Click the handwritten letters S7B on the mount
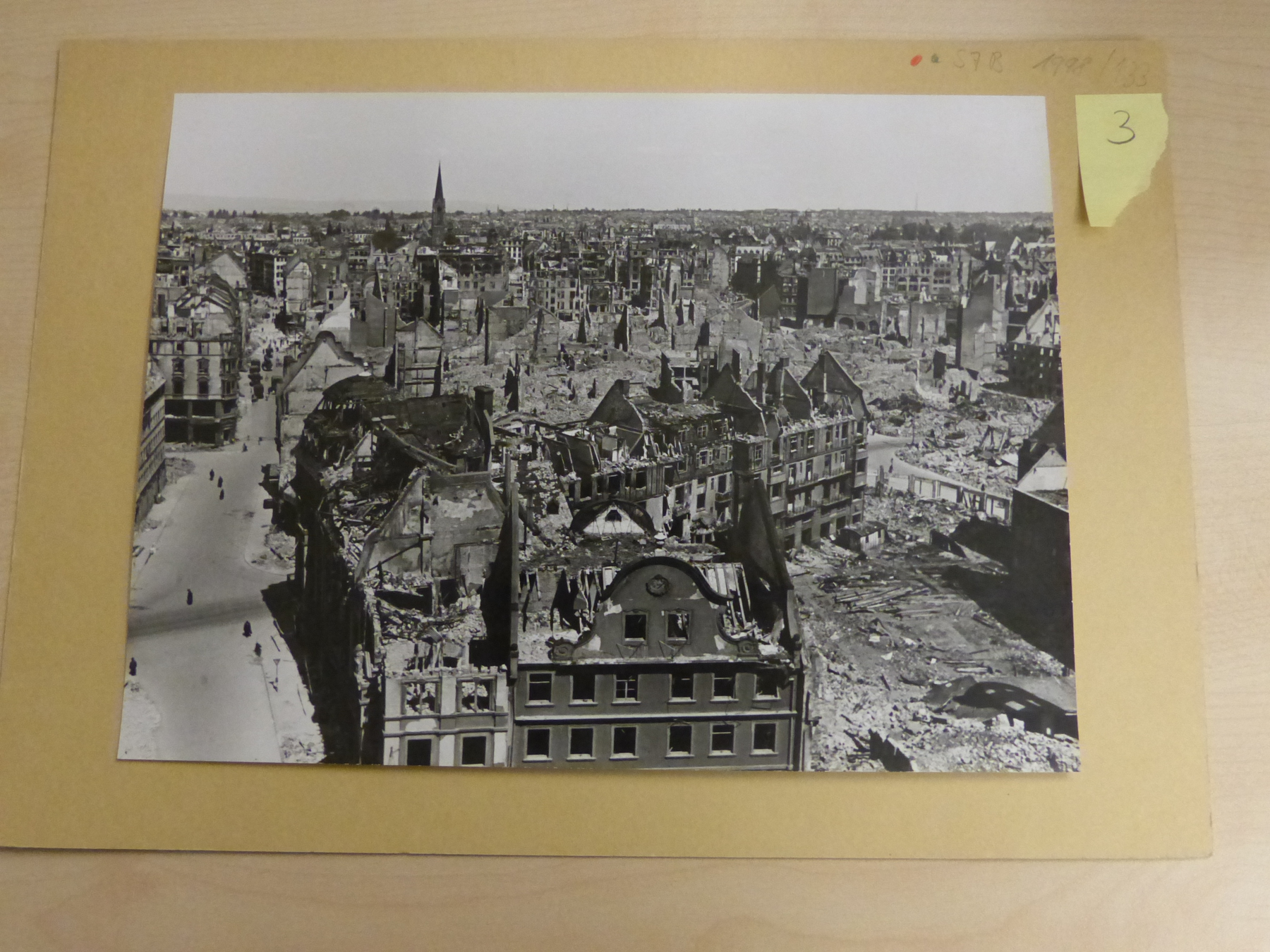This screenshot has width=1270, height=952. 976,63
